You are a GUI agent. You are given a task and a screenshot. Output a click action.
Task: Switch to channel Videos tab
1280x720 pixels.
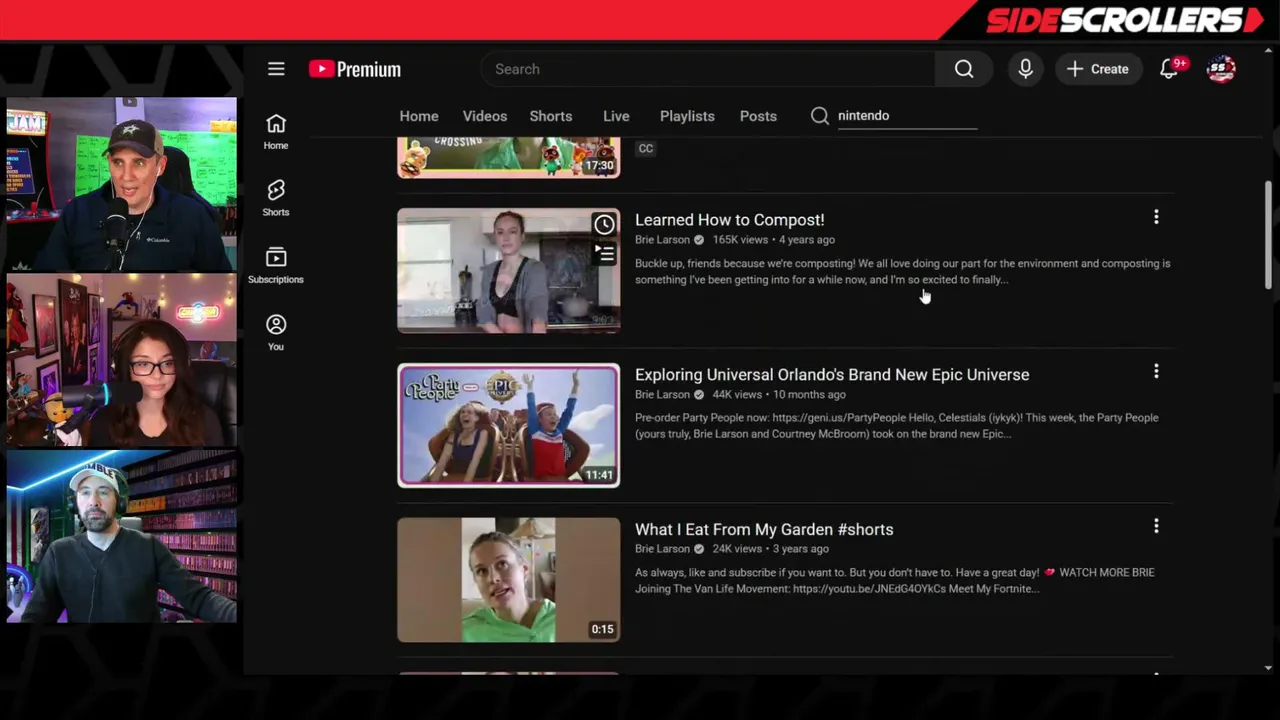tap(485, 116)
